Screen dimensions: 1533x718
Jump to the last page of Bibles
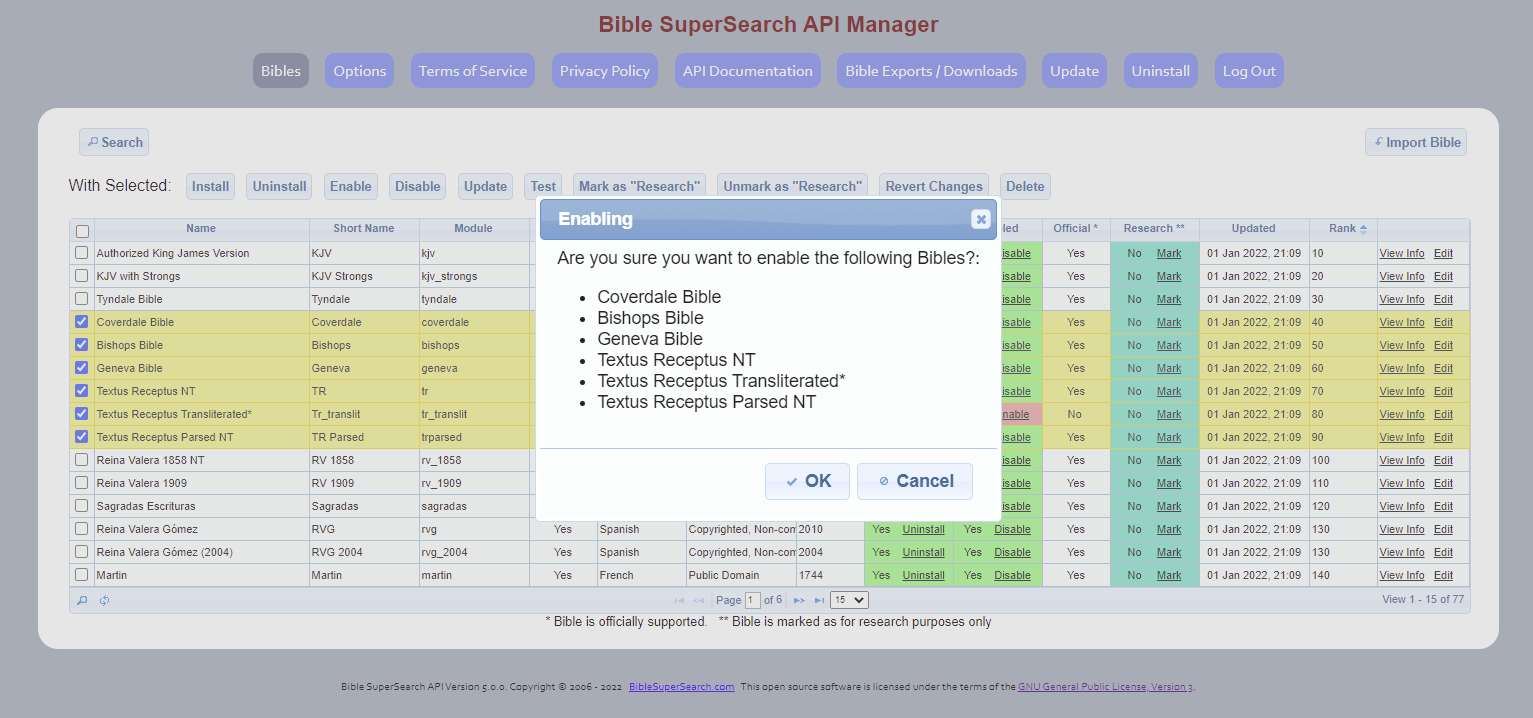[x=819, y=600]
